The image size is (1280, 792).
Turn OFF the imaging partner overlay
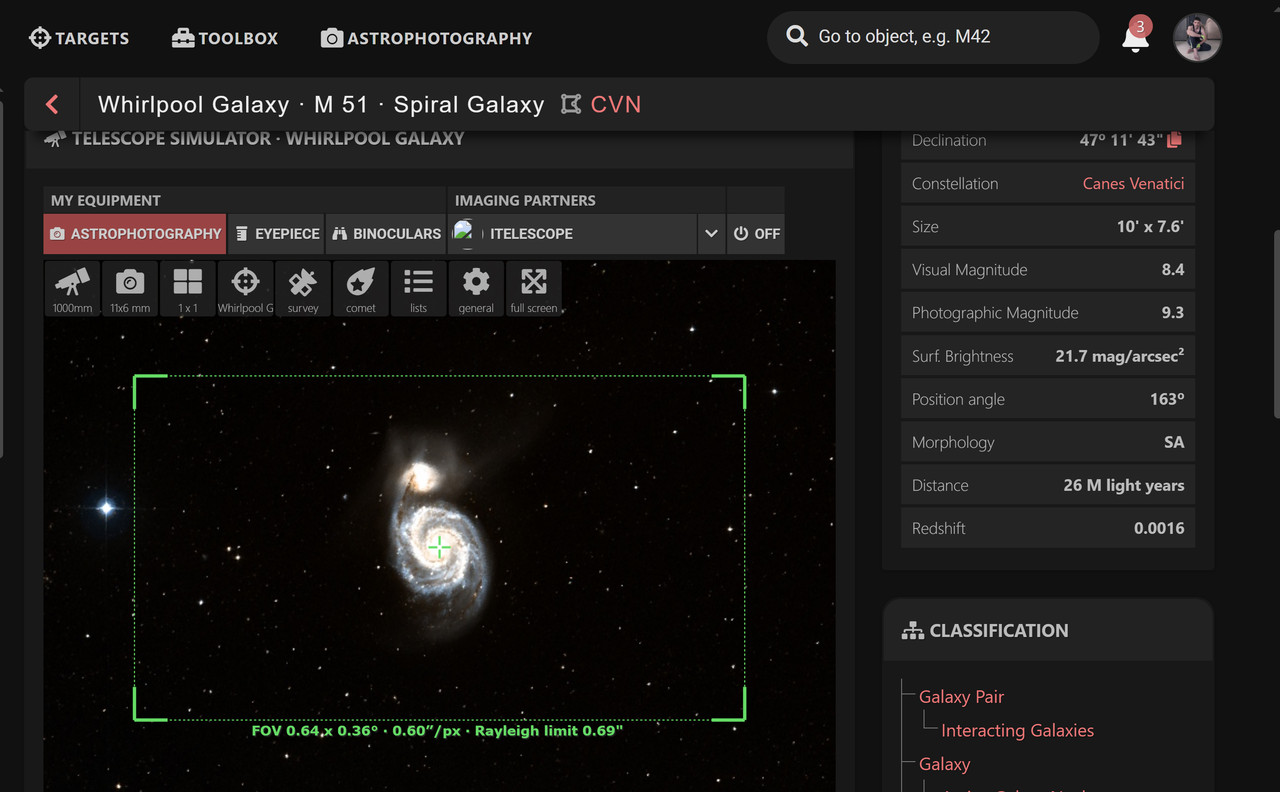tap(756, 233)
